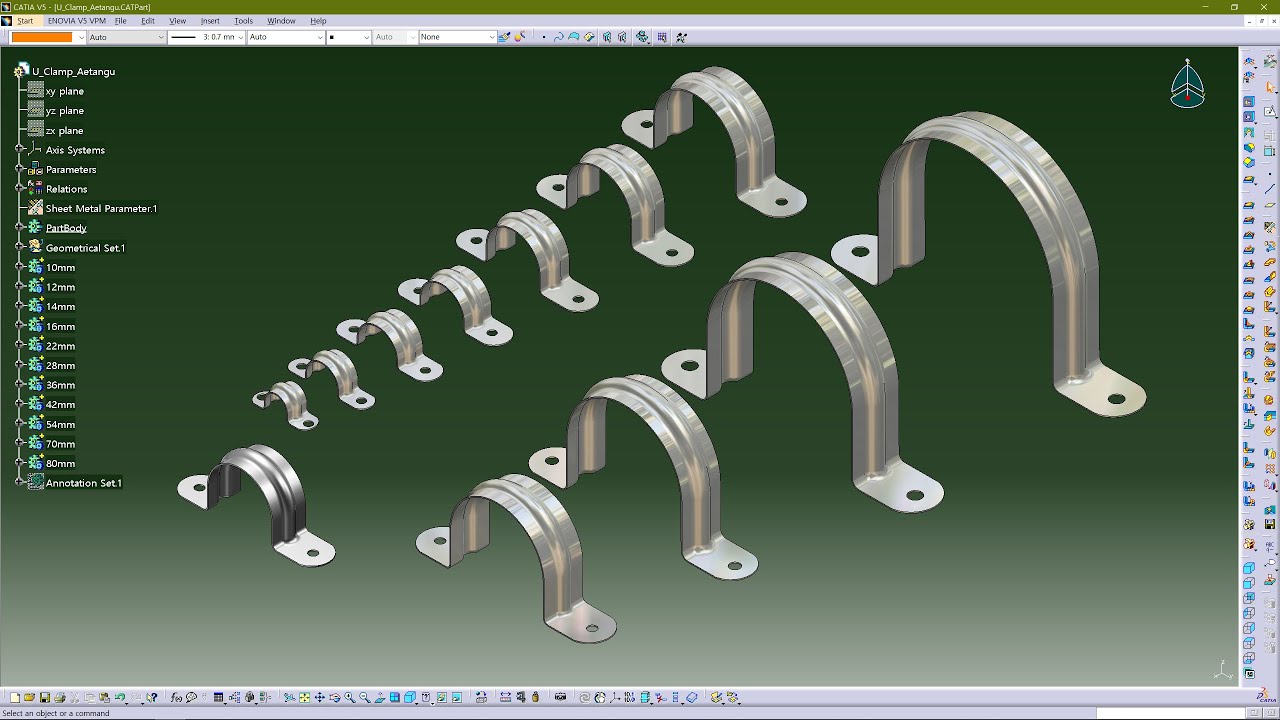Open the Tools menu

tap(243, 21)
